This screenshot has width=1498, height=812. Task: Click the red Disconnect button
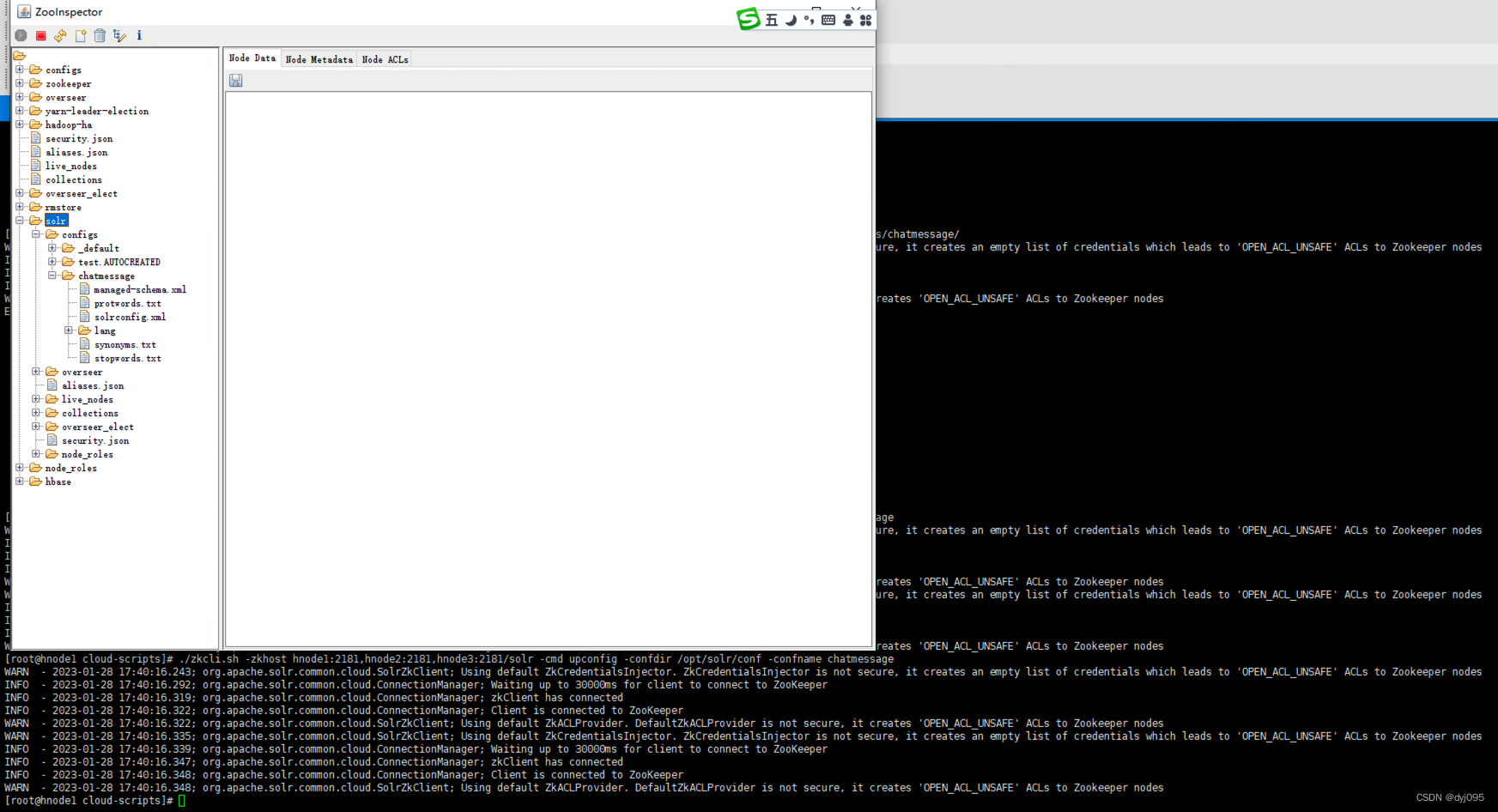40,35
